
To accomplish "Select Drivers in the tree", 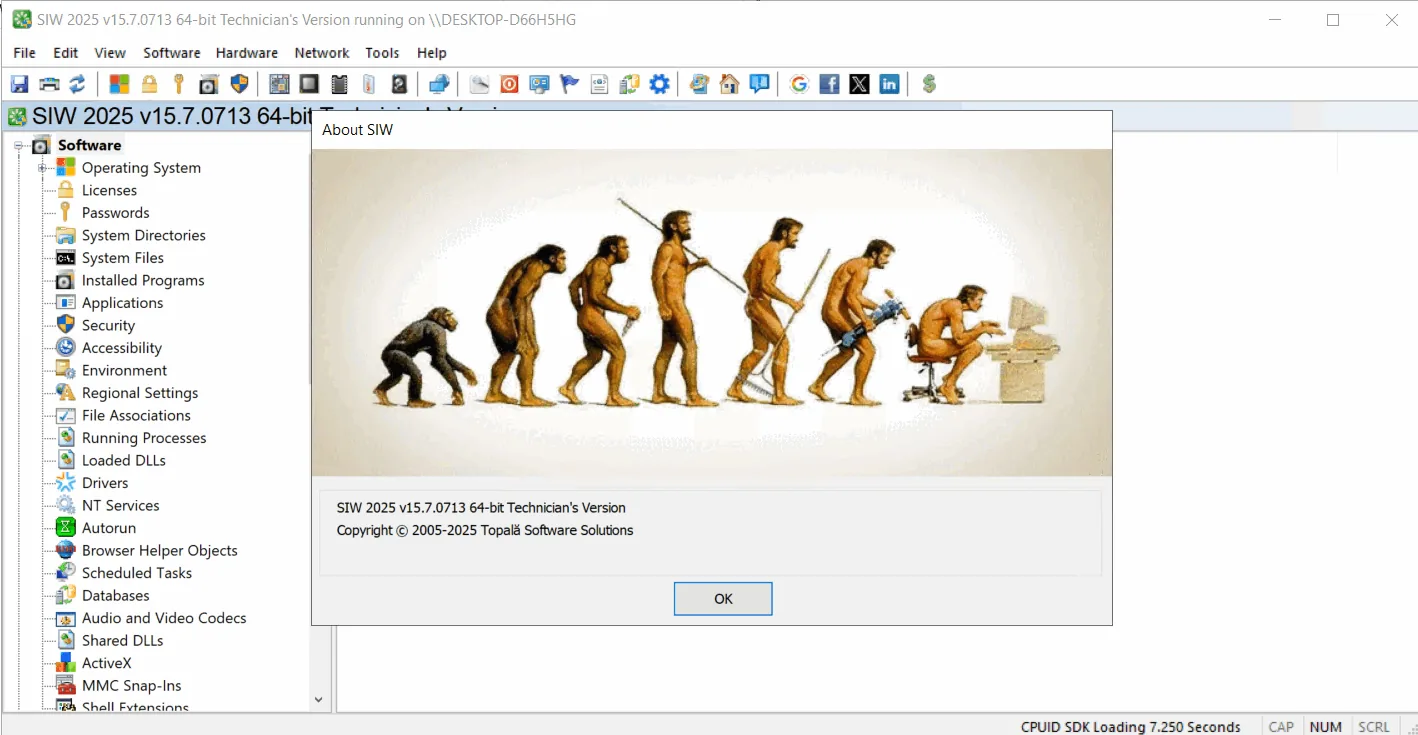I will click(x=105, y=483).
